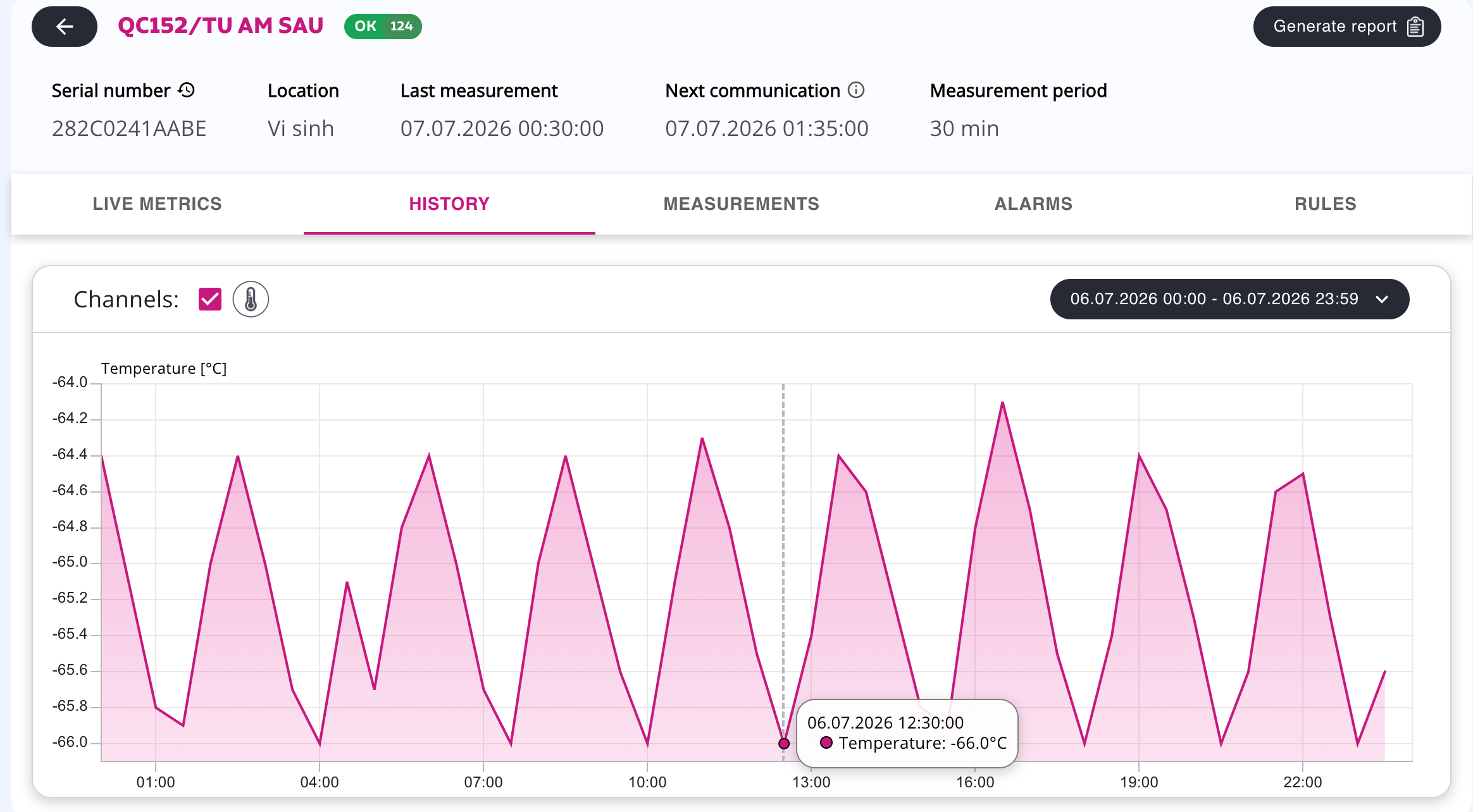Click the OK 124 status badge
This screenshot has height=812, width=1473.
(383, 27)
